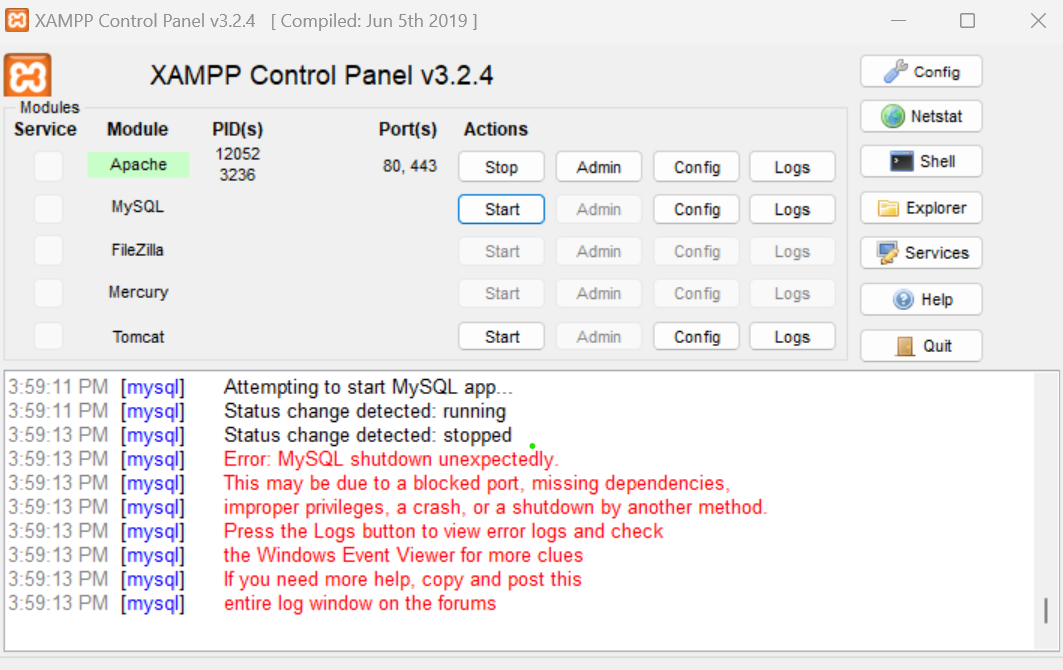Click the XAMPP logo beside the panel title
The image size is (1063, 670).
(x=28, y=75)
